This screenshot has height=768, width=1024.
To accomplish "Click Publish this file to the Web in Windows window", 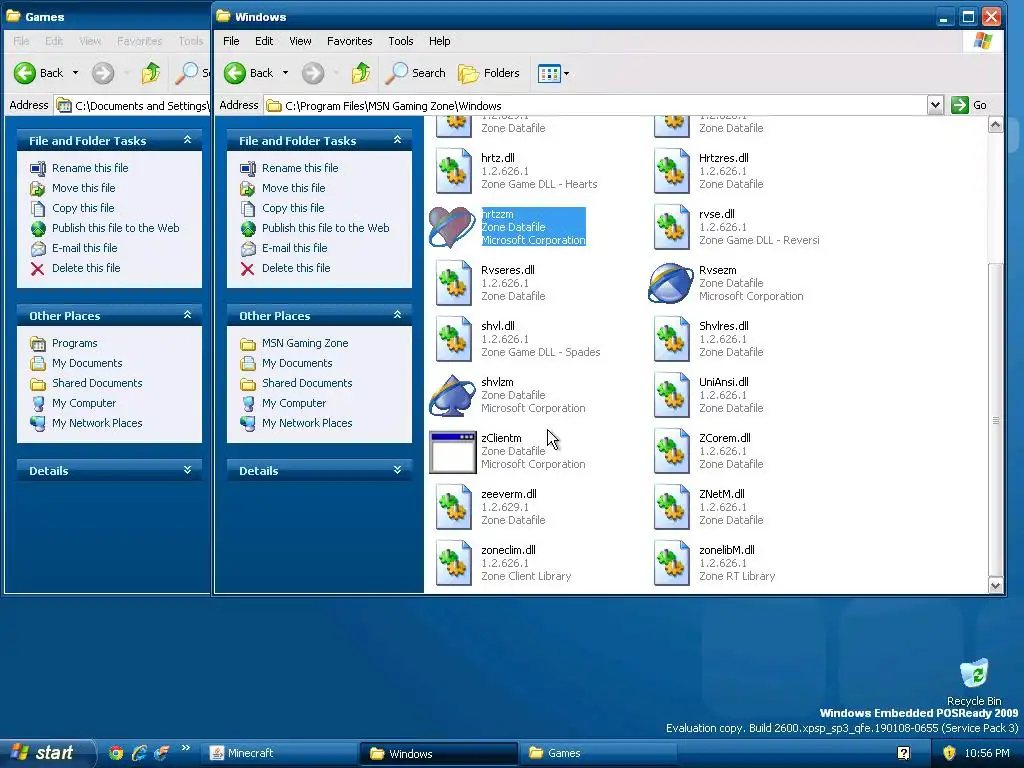I will click(325, 228).
